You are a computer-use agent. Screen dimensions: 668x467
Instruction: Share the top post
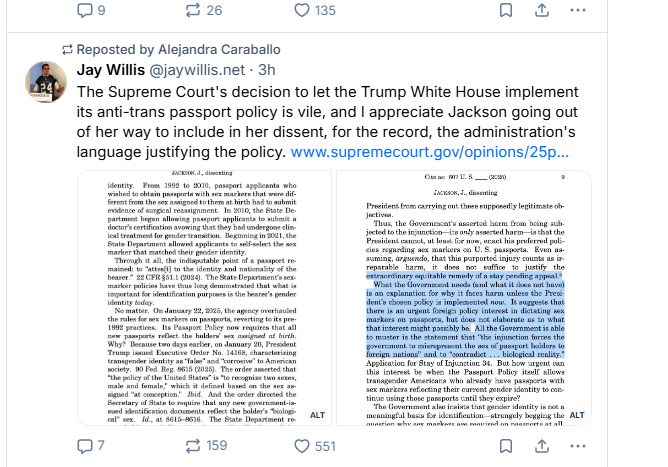point(542,10)
